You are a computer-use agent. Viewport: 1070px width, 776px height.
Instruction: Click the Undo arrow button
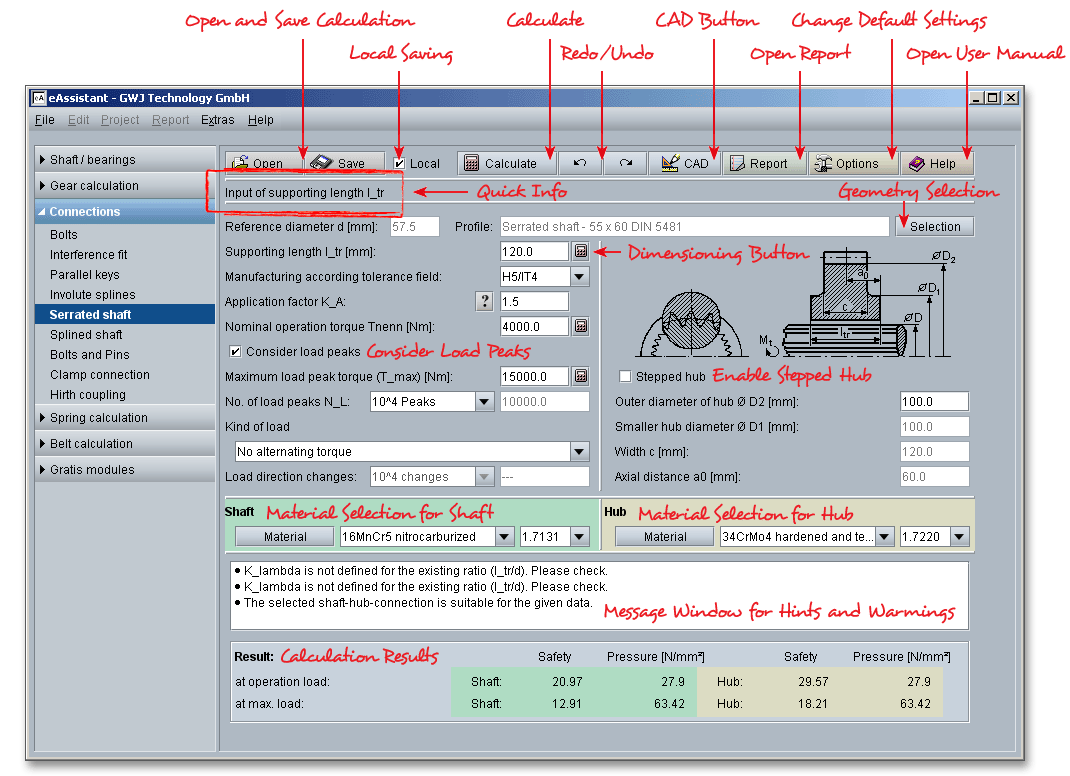point(580,163)
